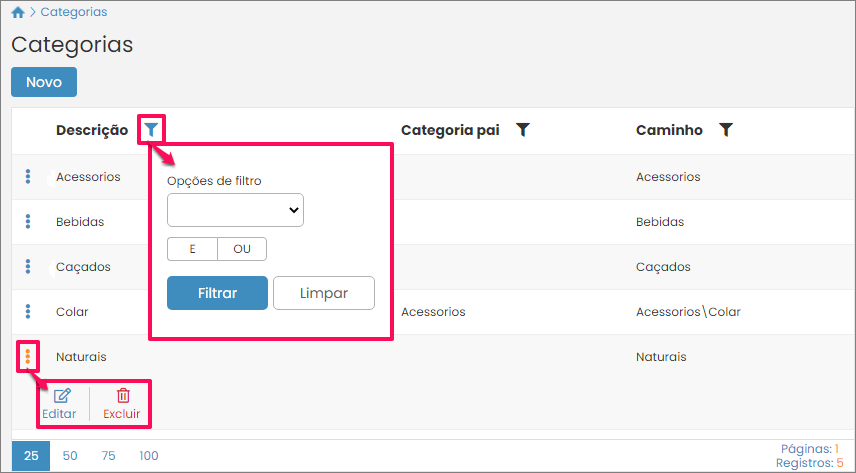This screenshot has width=856, height=473.
Task: Open actions menu for Colar row
Action: 28,312
